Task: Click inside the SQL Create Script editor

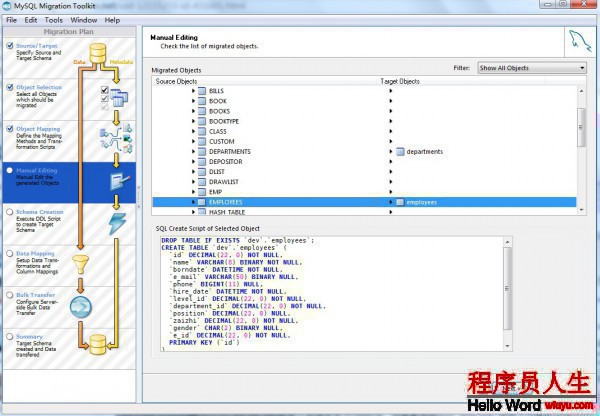Action: [331, 294]
